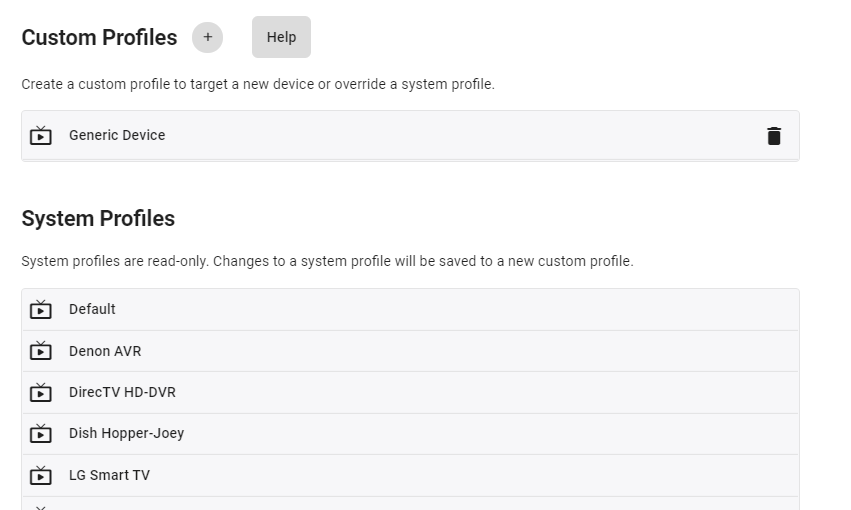
Task: Open the Default system profile label
Action: point(92,309)
